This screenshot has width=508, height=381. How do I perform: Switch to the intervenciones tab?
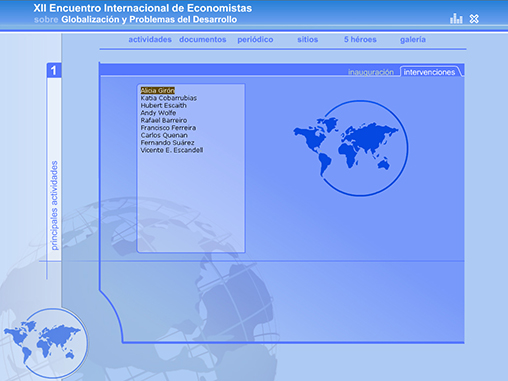[x=429, y=72]
